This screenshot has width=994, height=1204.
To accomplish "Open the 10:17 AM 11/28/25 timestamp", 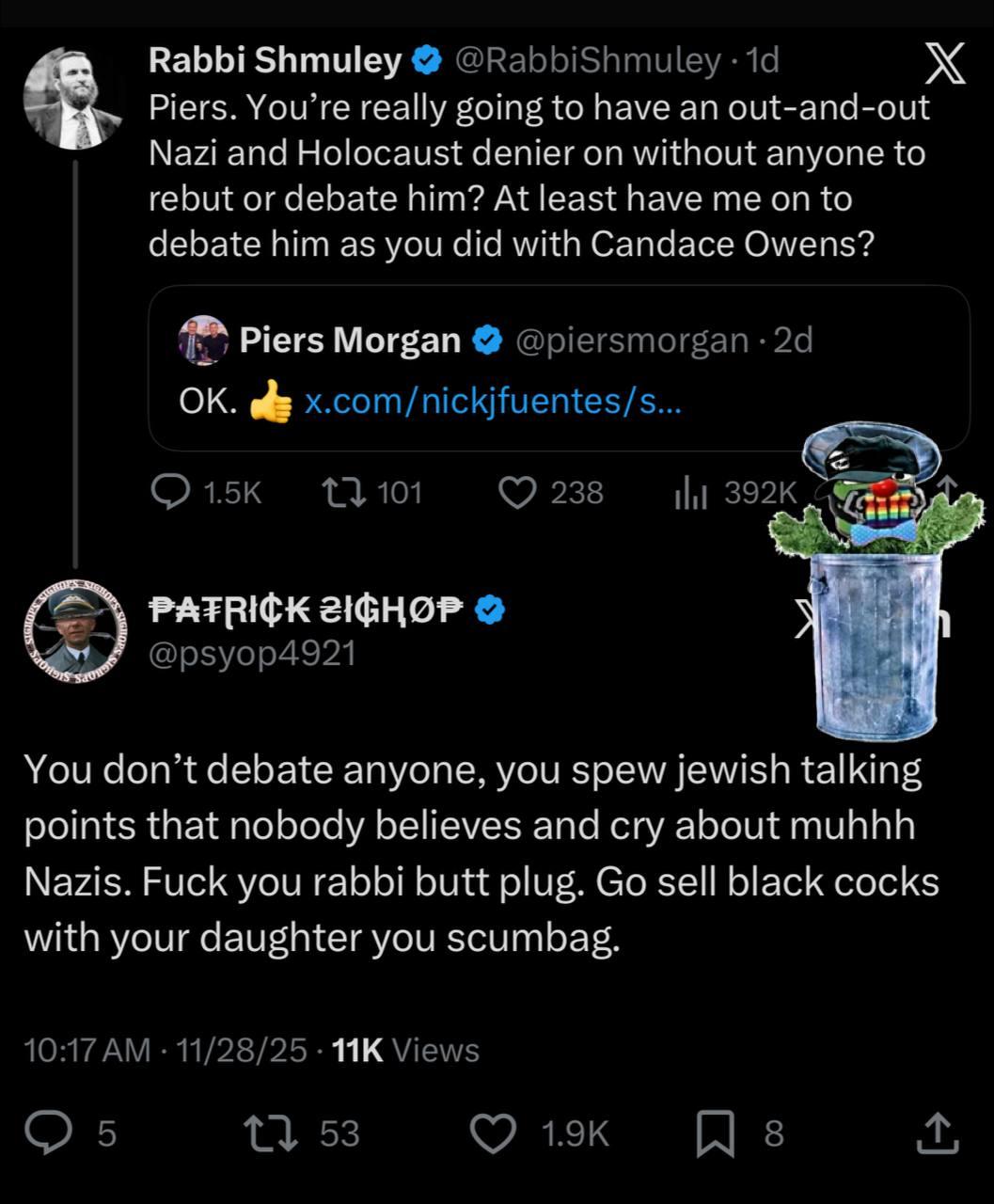I will tap(165, 1050).
